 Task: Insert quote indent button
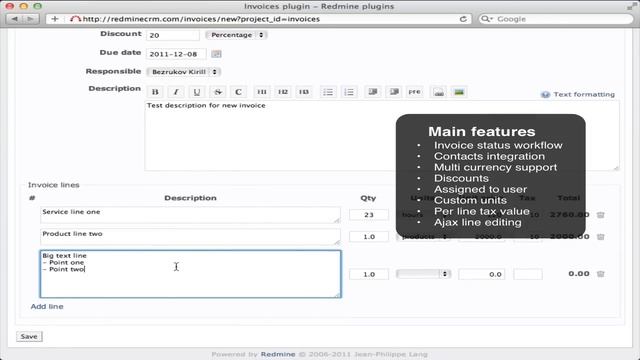(x=373, y=92)
